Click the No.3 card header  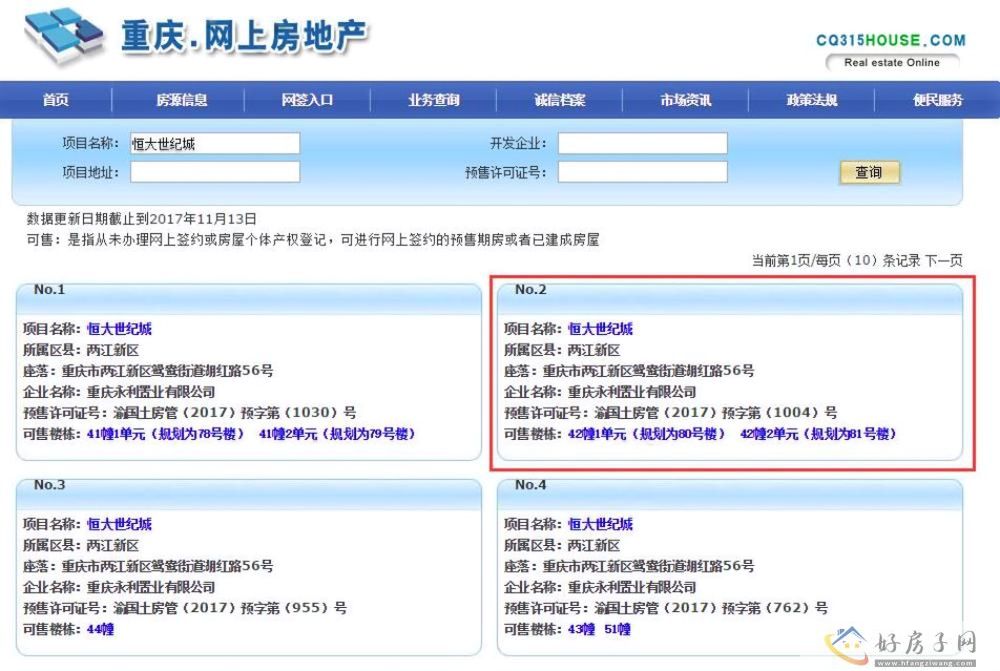click(249, 494)
